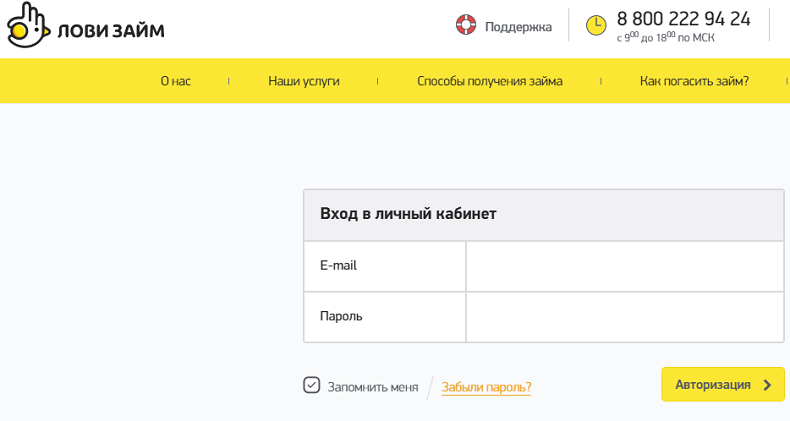Viewport: 790px width, 421px height.
Task: Follow the Забыли пароль? link
Action: pyautogui.click(x=486, y=386)
